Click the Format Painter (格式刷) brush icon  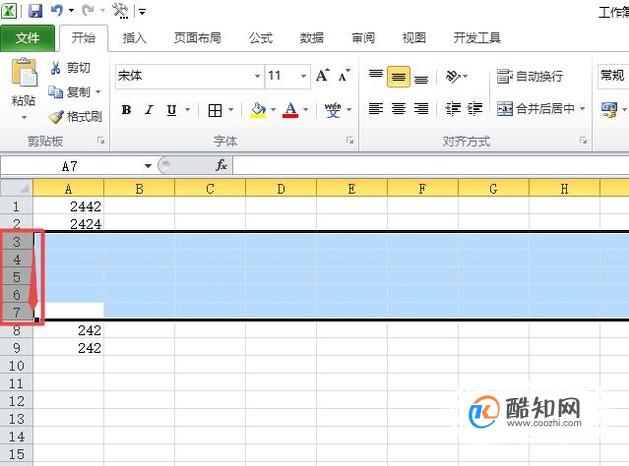click(56, 117)
